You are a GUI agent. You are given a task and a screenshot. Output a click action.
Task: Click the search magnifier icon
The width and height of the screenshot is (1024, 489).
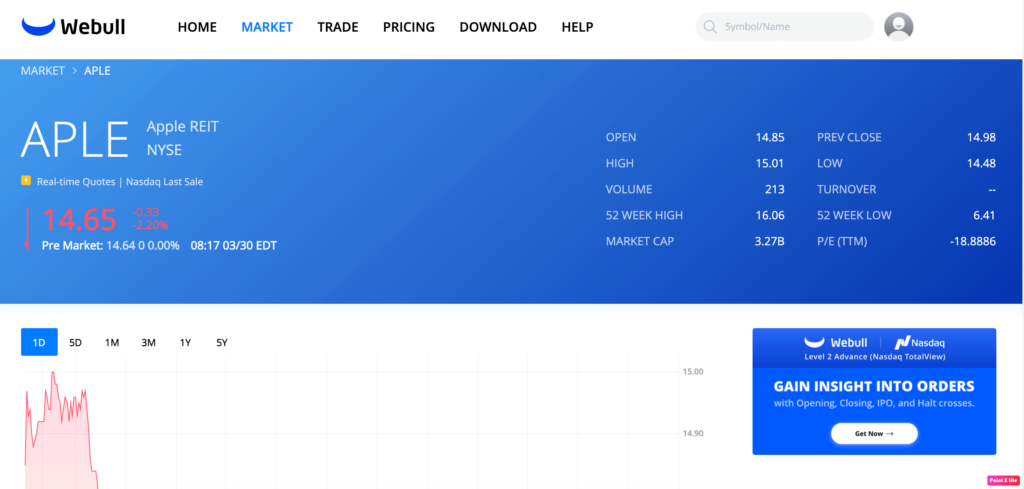pyautogui.click(x=710, y=27)
